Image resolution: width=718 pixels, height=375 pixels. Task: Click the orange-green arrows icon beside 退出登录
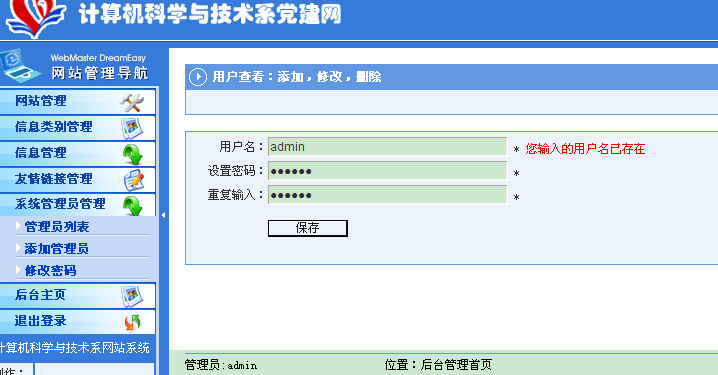(x=132, y=322)
